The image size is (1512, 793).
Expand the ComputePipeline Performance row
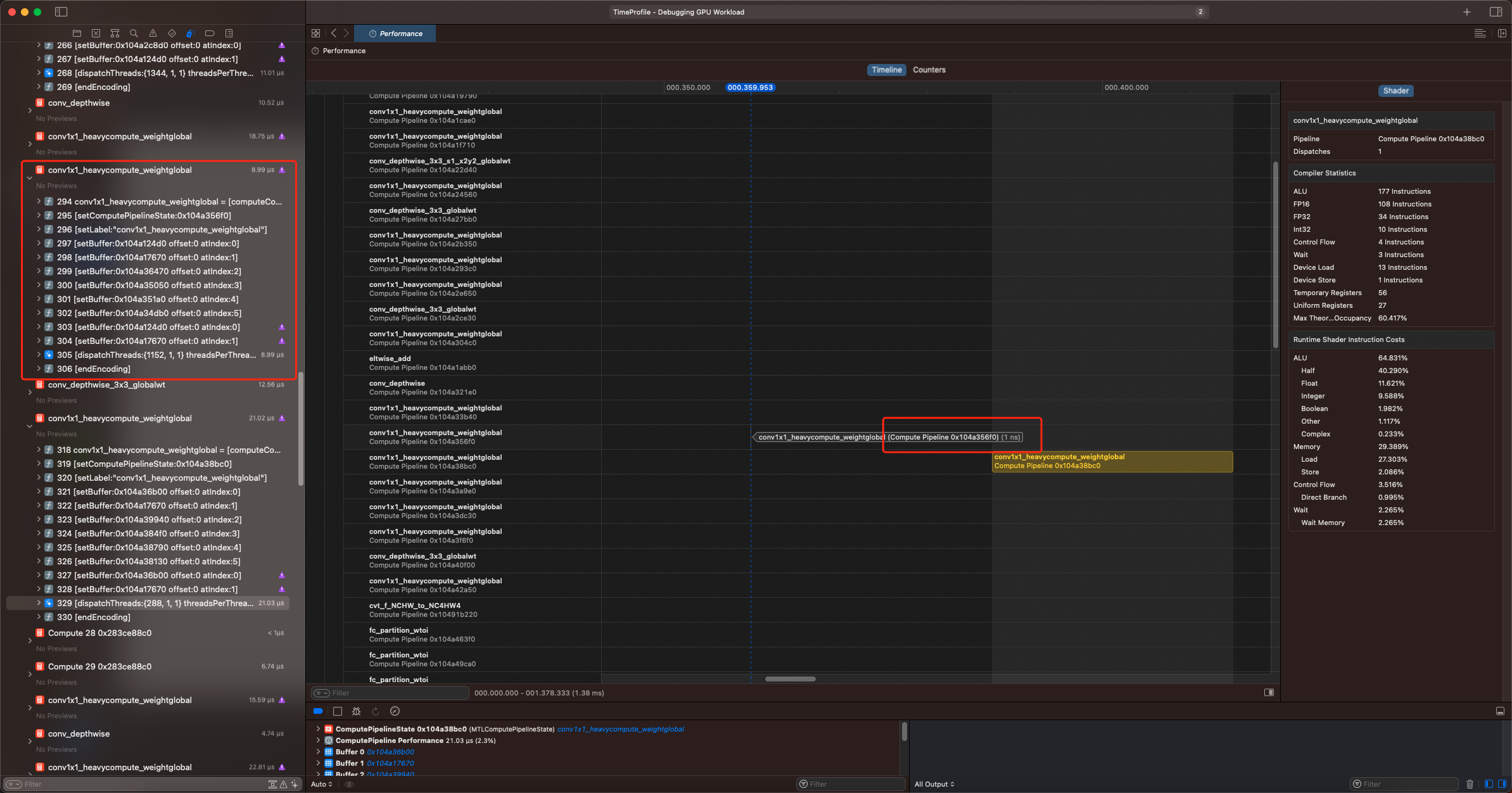pyautogui.click(x=318, y=740)
